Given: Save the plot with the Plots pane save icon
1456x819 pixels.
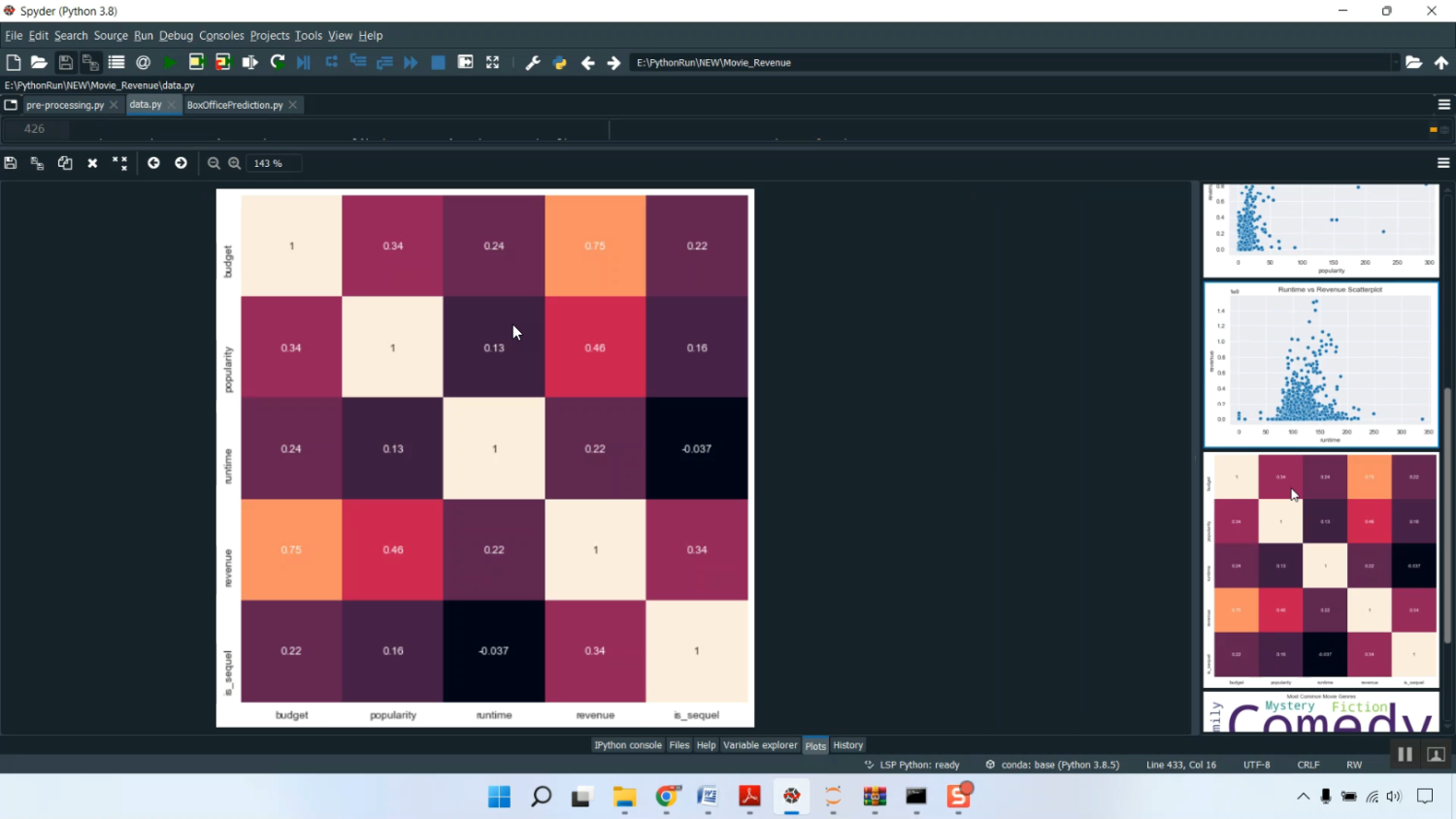Looking at the screenshot, I should [x=11, y=163].
